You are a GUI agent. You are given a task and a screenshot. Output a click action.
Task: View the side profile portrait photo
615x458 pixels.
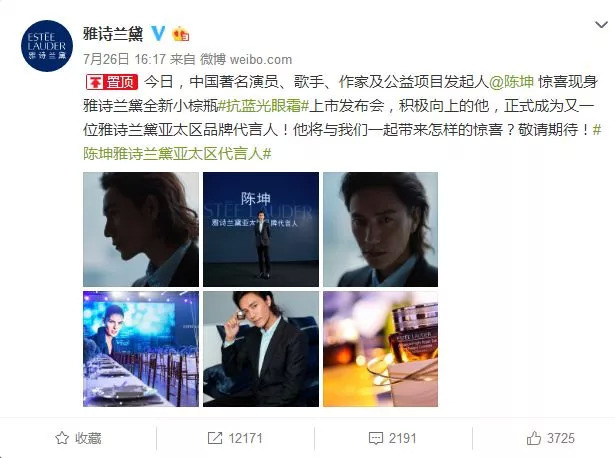point(141,229)
